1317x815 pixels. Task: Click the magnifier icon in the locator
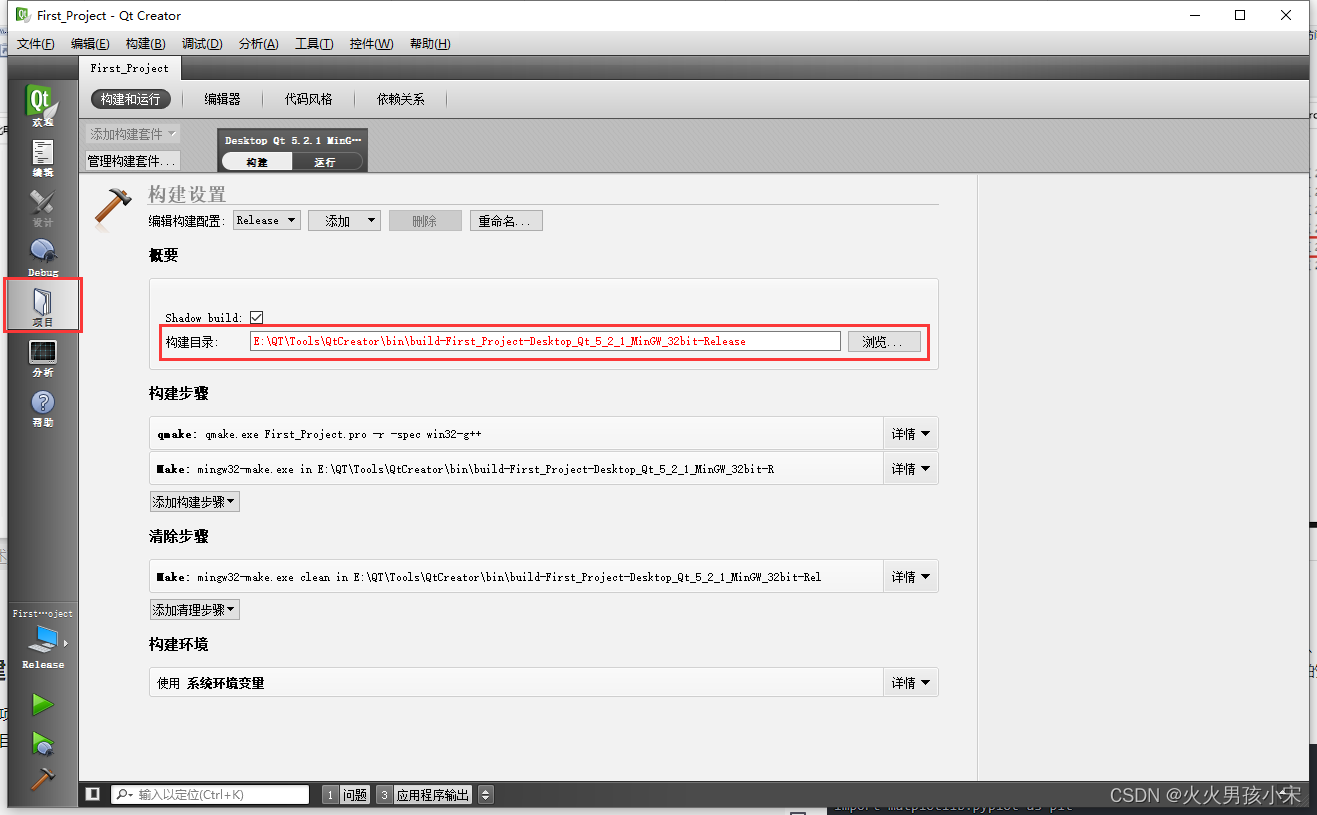pos(124,794)
